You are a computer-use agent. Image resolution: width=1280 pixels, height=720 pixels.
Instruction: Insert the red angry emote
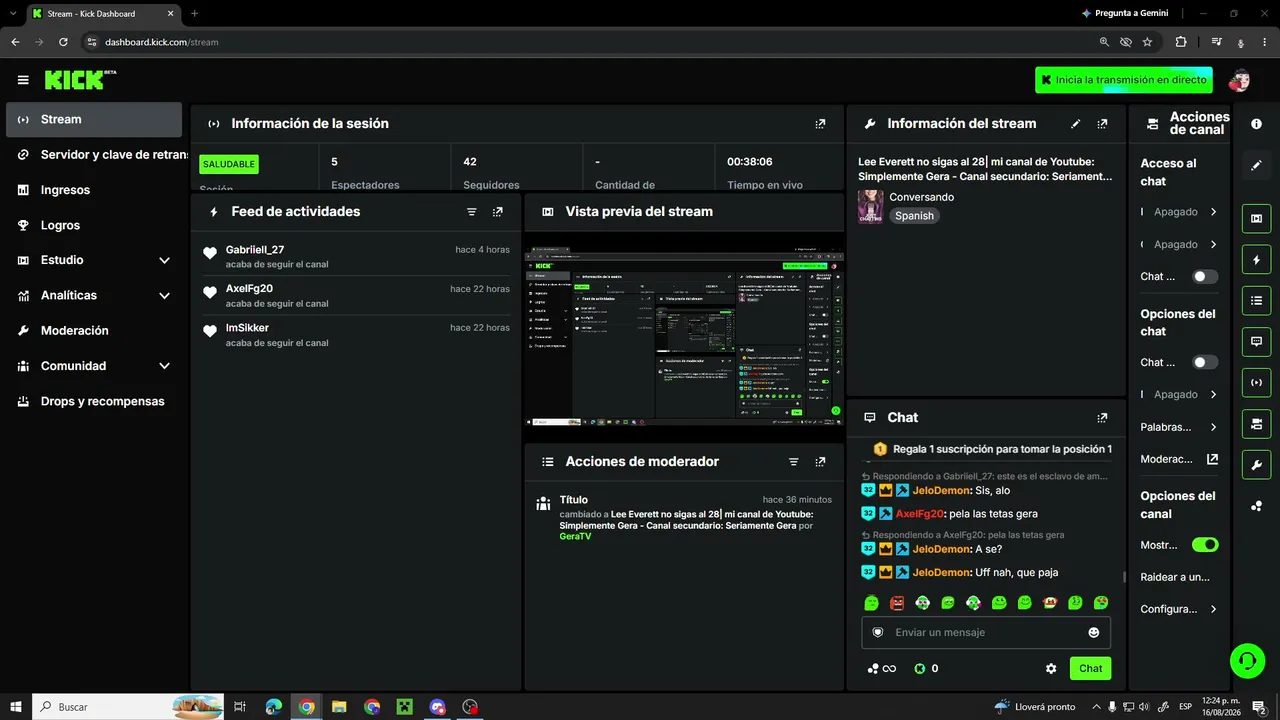[897, 603]
